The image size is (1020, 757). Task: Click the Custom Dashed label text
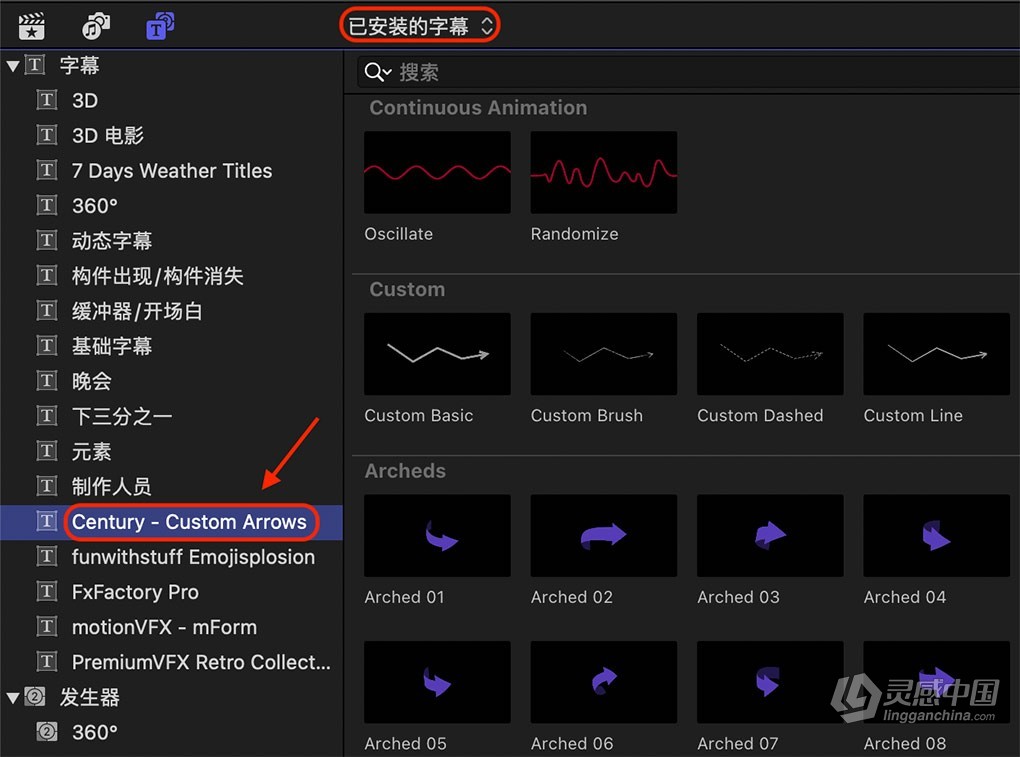760,415
